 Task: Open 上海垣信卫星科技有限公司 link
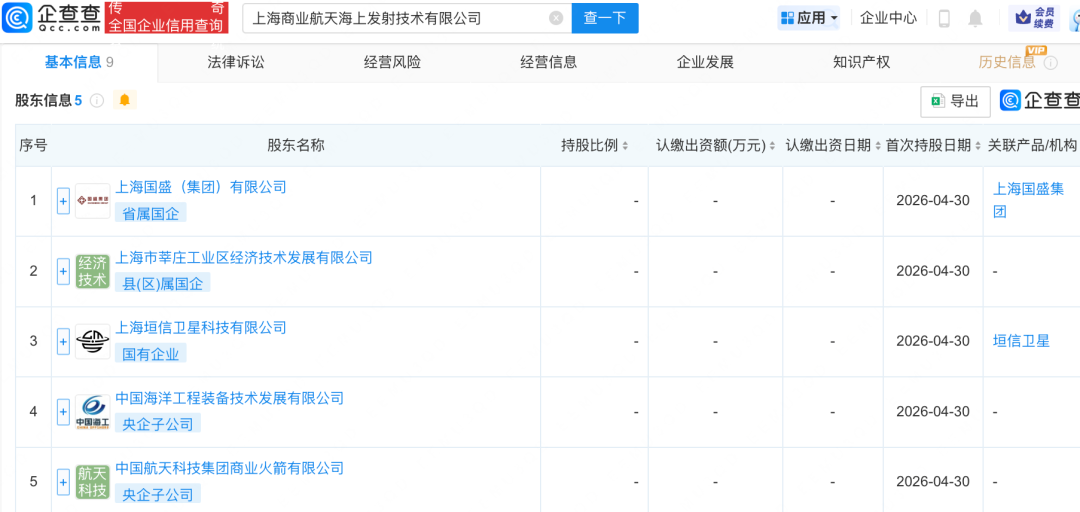(x=200, y=327)
